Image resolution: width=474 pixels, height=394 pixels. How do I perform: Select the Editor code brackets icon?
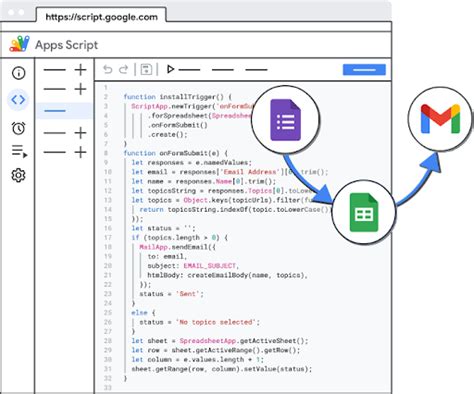18,99
